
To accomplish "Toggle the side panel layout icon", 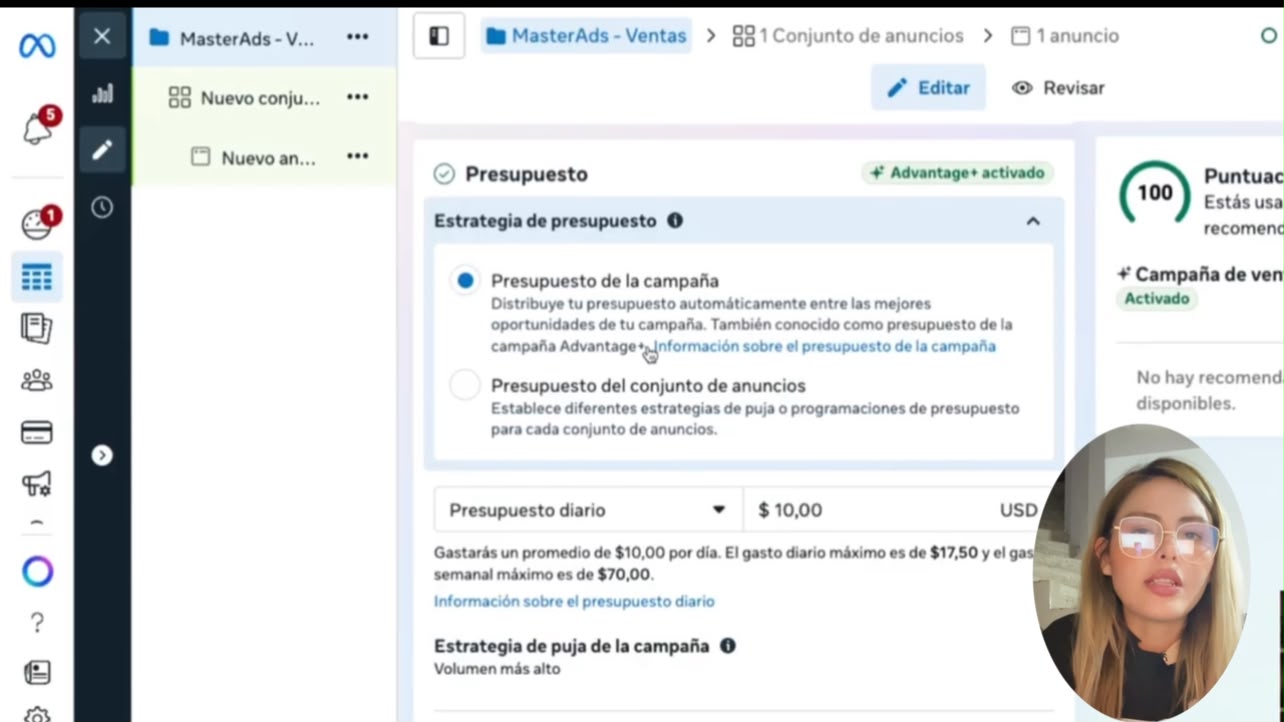I will [439, 36].
